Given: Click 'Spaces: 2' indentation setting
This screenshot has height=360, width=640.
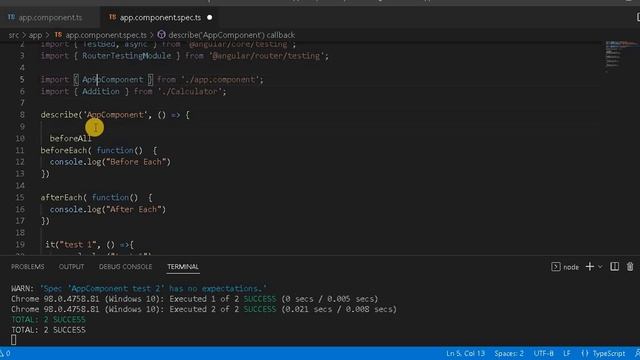Looking at the screenshot, I should (x=509, y=353).
